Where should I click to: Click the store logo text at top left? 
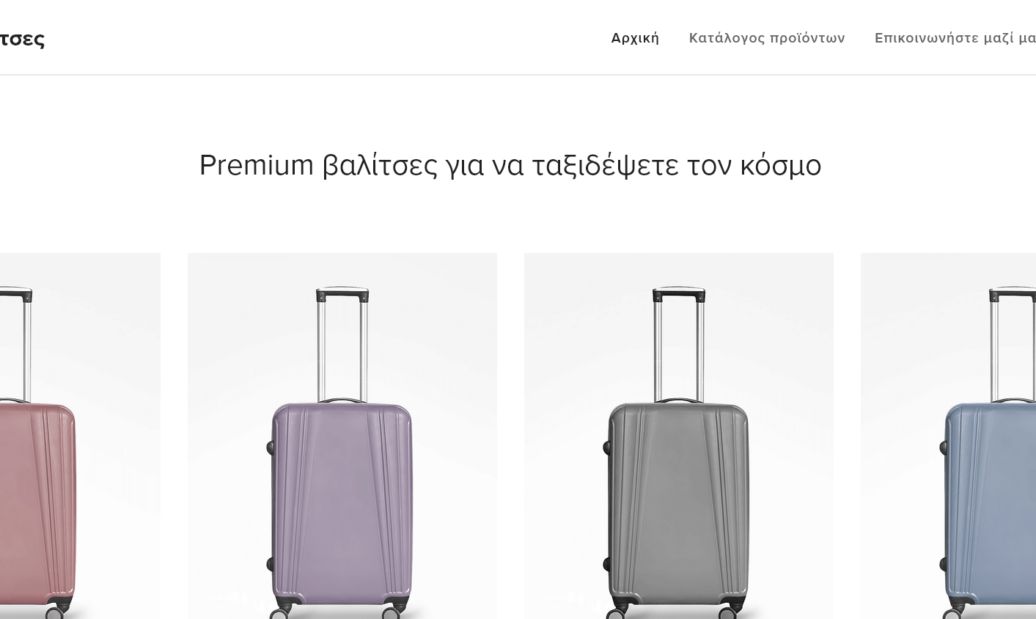(x=22, y=39)
